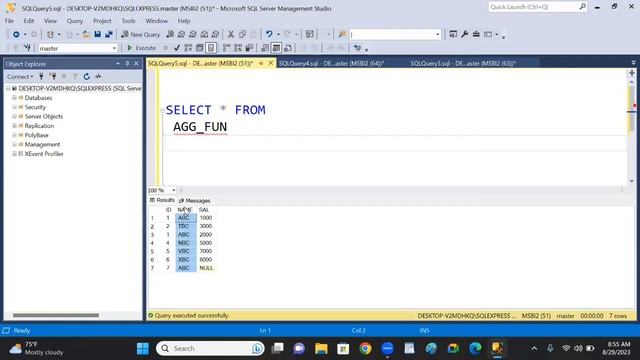Click the Change Connection plug icon
The height and width of the screenshot is (360, 640).
(27, 48)
